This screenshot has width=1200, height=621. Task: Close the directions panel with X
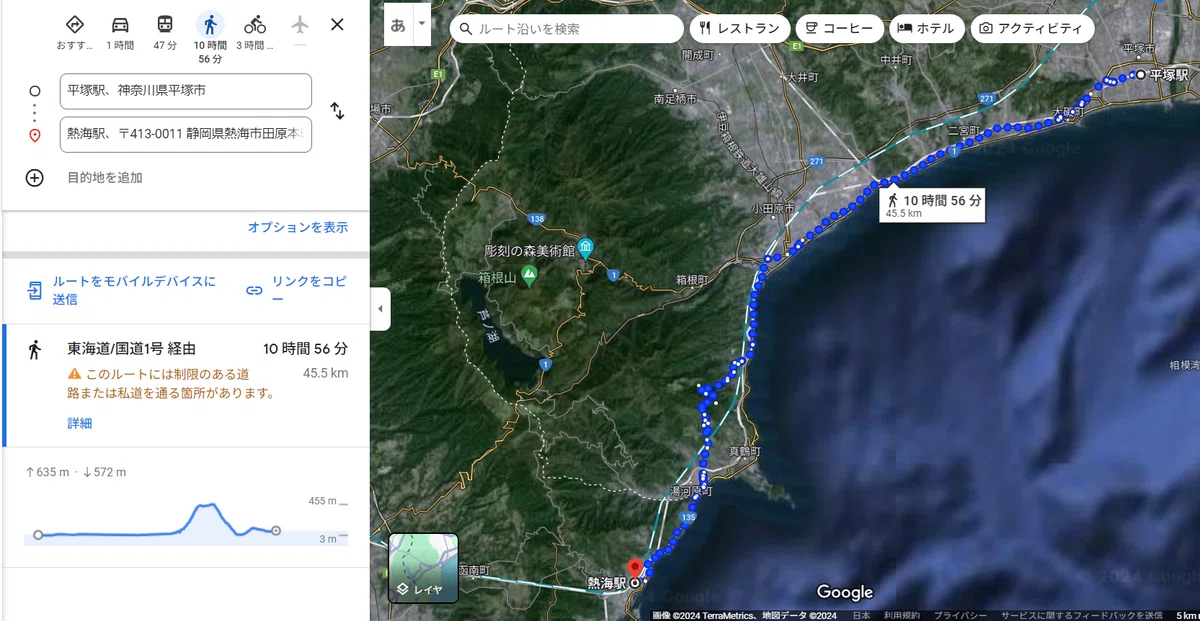tap(337, 25)
